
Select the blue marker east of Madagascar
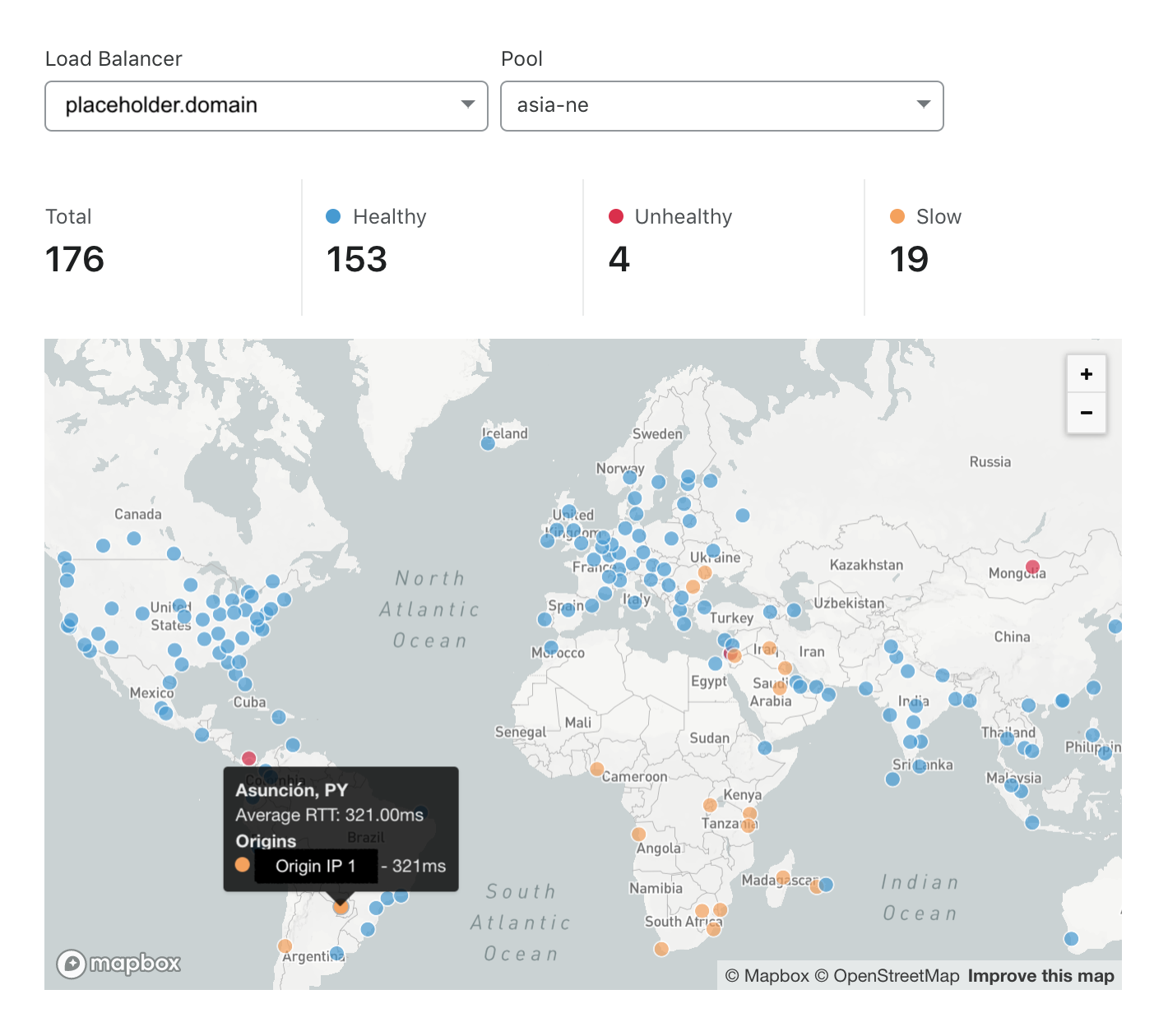[x=827, y=884]
